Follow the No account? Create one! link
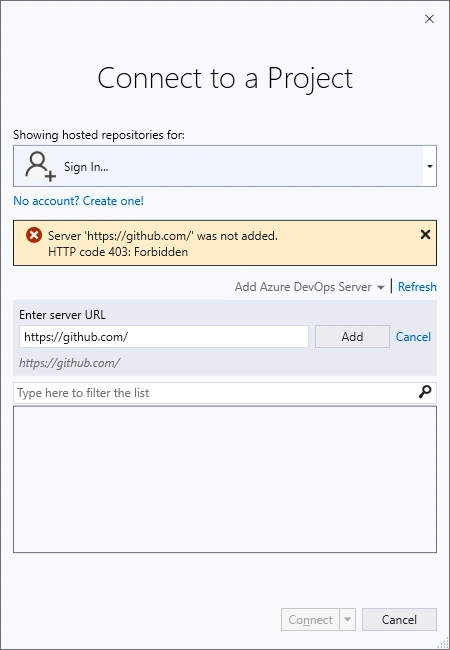 point(78,201)
